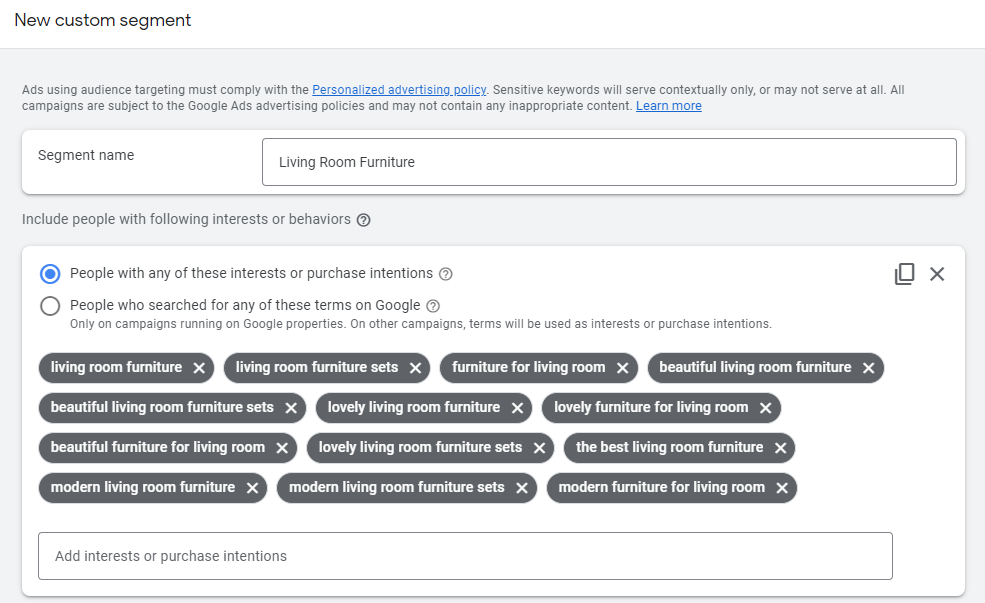This screenshot has height=603, width=985.
Task: Open the Personalized advertising policy link
Action: click(x=399, y=90)
